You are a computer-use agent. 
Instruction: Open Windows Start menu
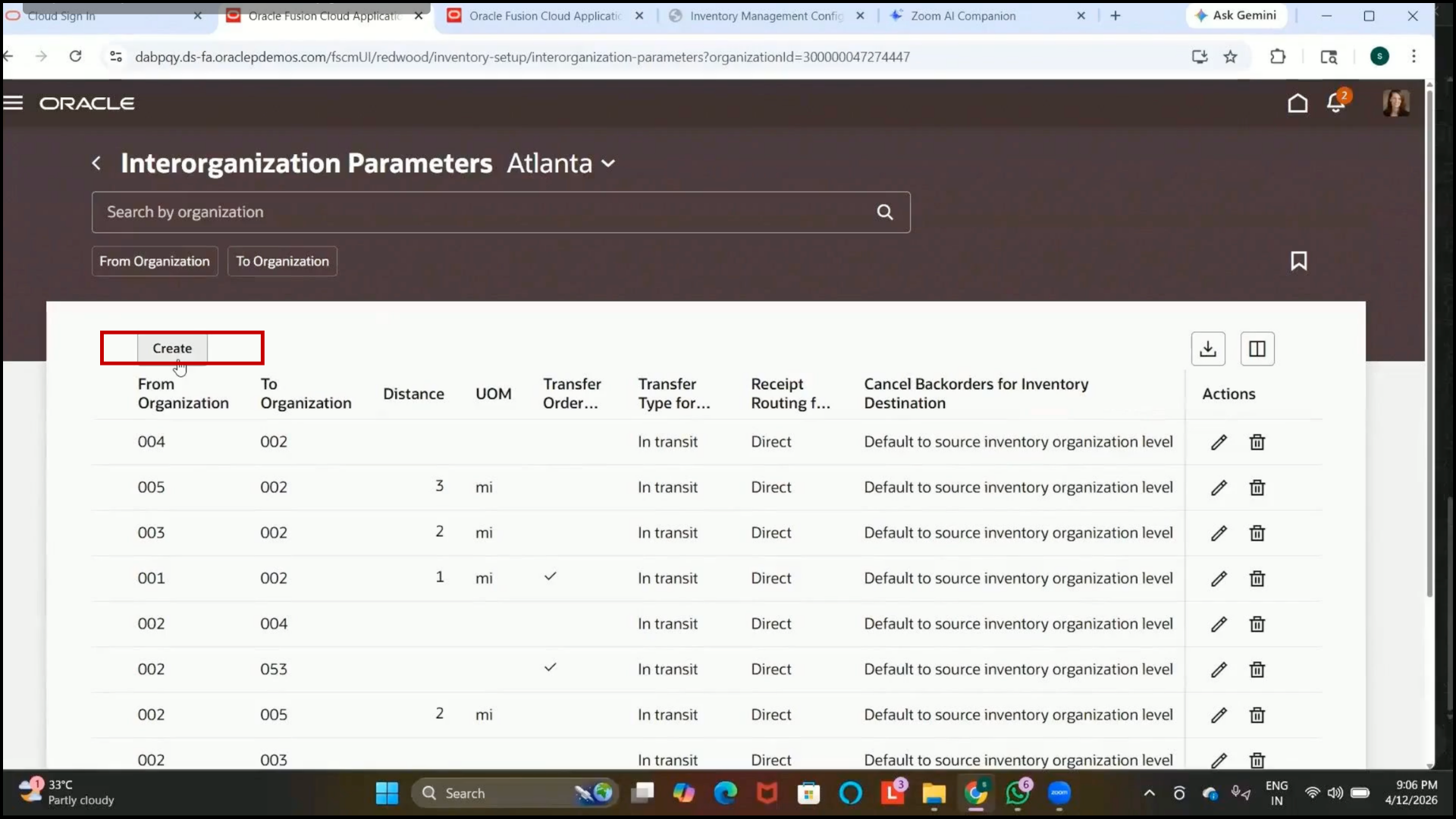pyautogui.click(x=387, y=793)
